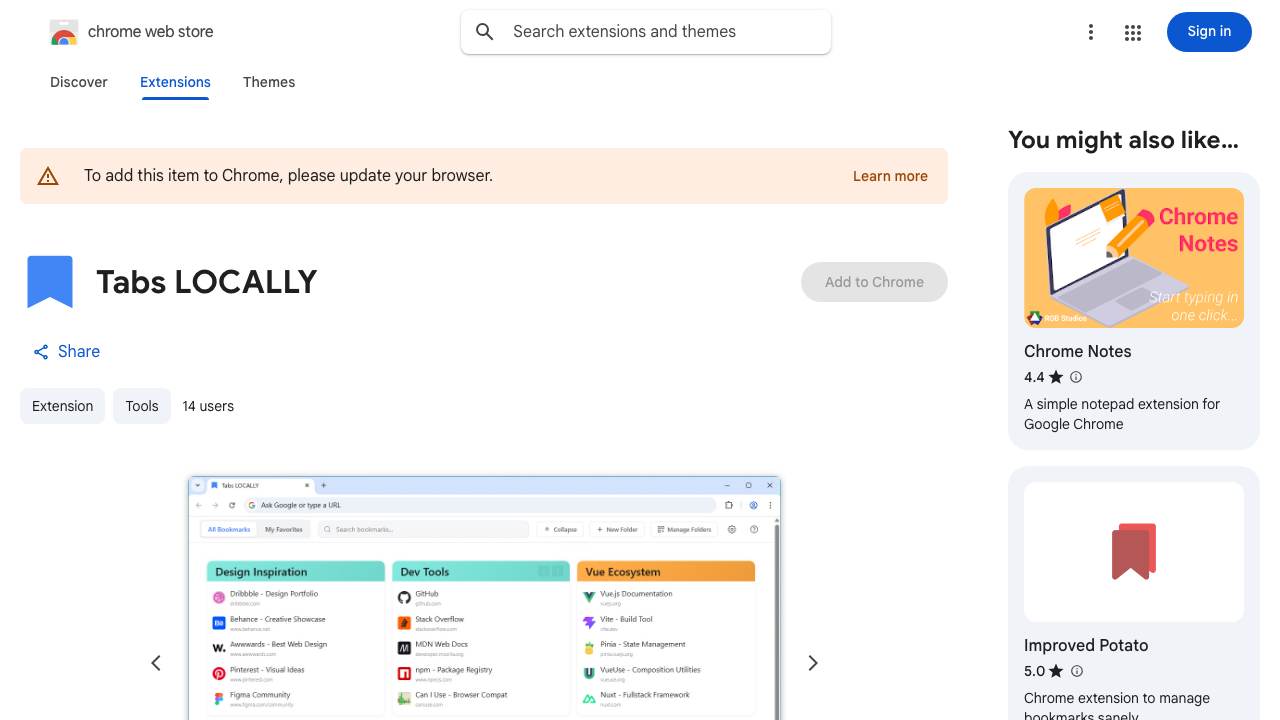The height and width of the screenshot is (720, 1280).
Task: Click the search magnifier icon
Action: [x=485, y=32]
